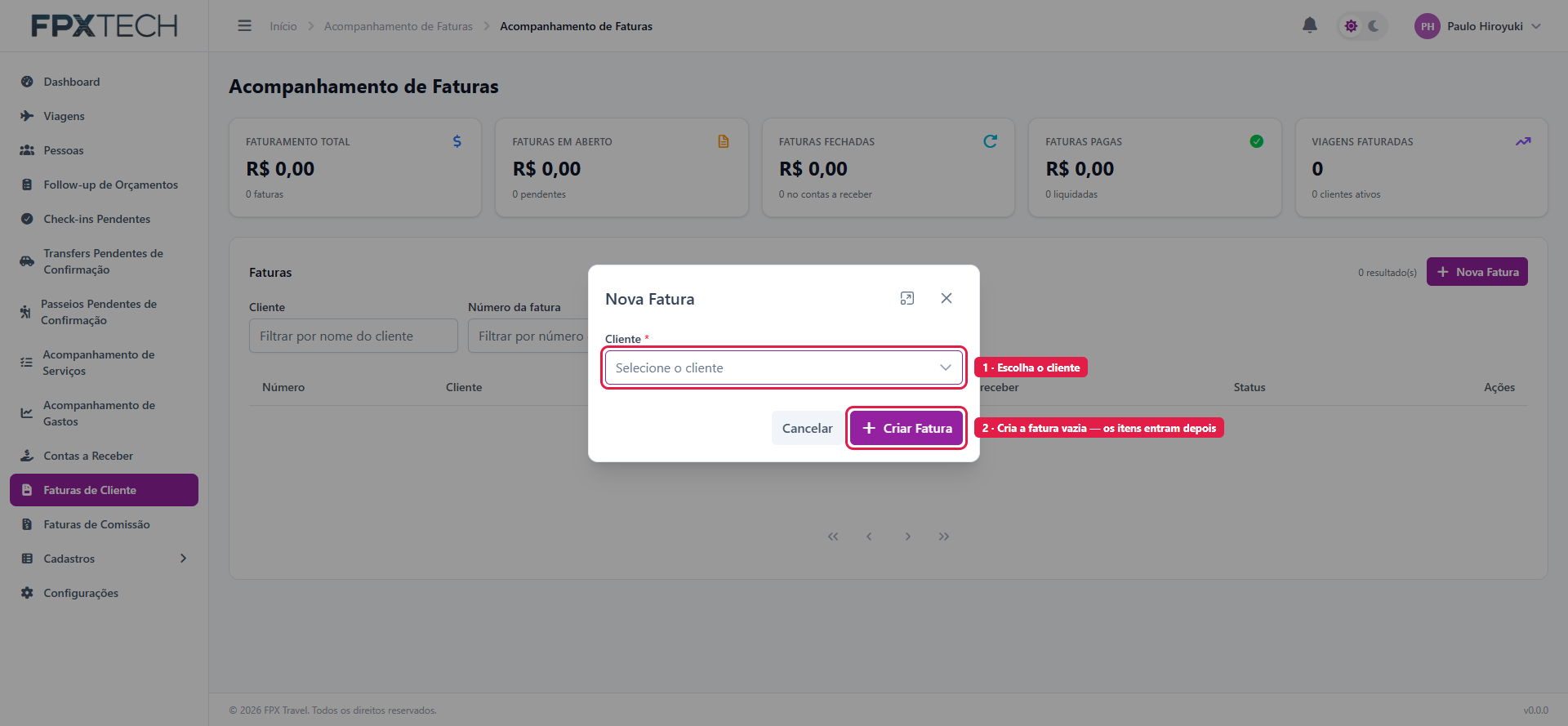Select Faturas de Cliente sidebar item
Screen dimensions: 1568x726
(x=104, y=490)
